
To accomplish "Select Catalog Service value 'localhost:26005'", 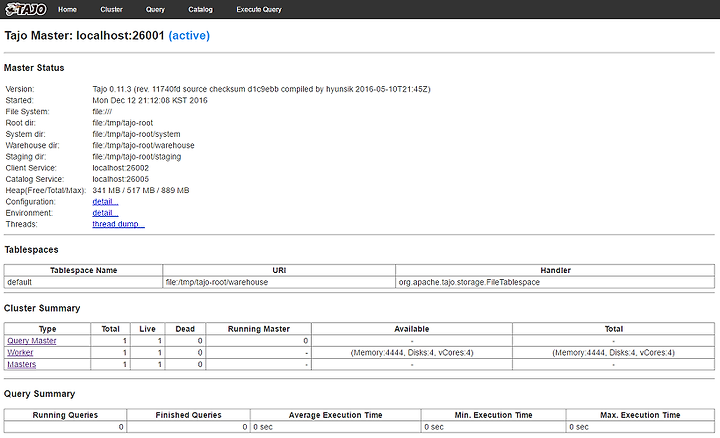I will (121, 179).
